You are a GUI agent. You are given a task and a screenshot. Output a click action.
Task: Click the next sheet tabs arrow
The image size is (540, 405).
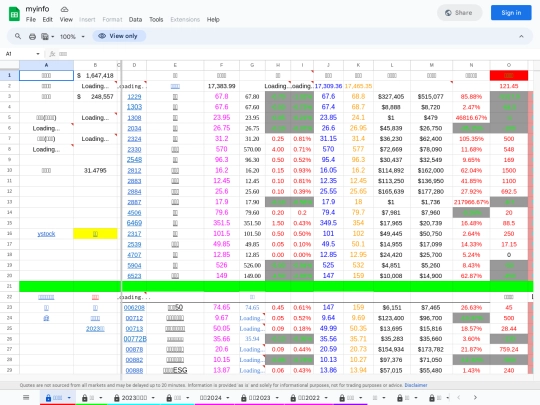click(x=475, y=397)
